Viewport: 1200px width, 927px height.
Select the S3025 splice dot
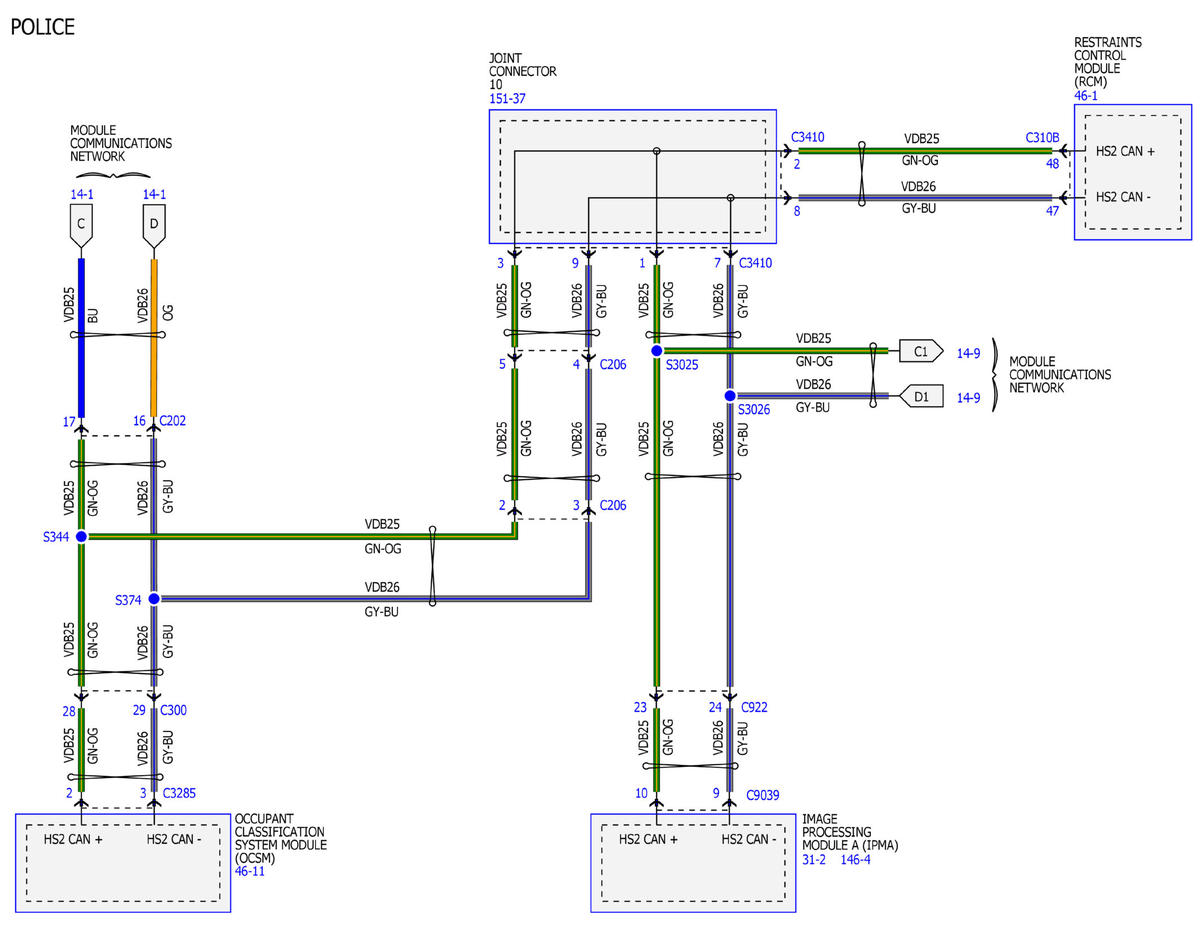point(657,351)
